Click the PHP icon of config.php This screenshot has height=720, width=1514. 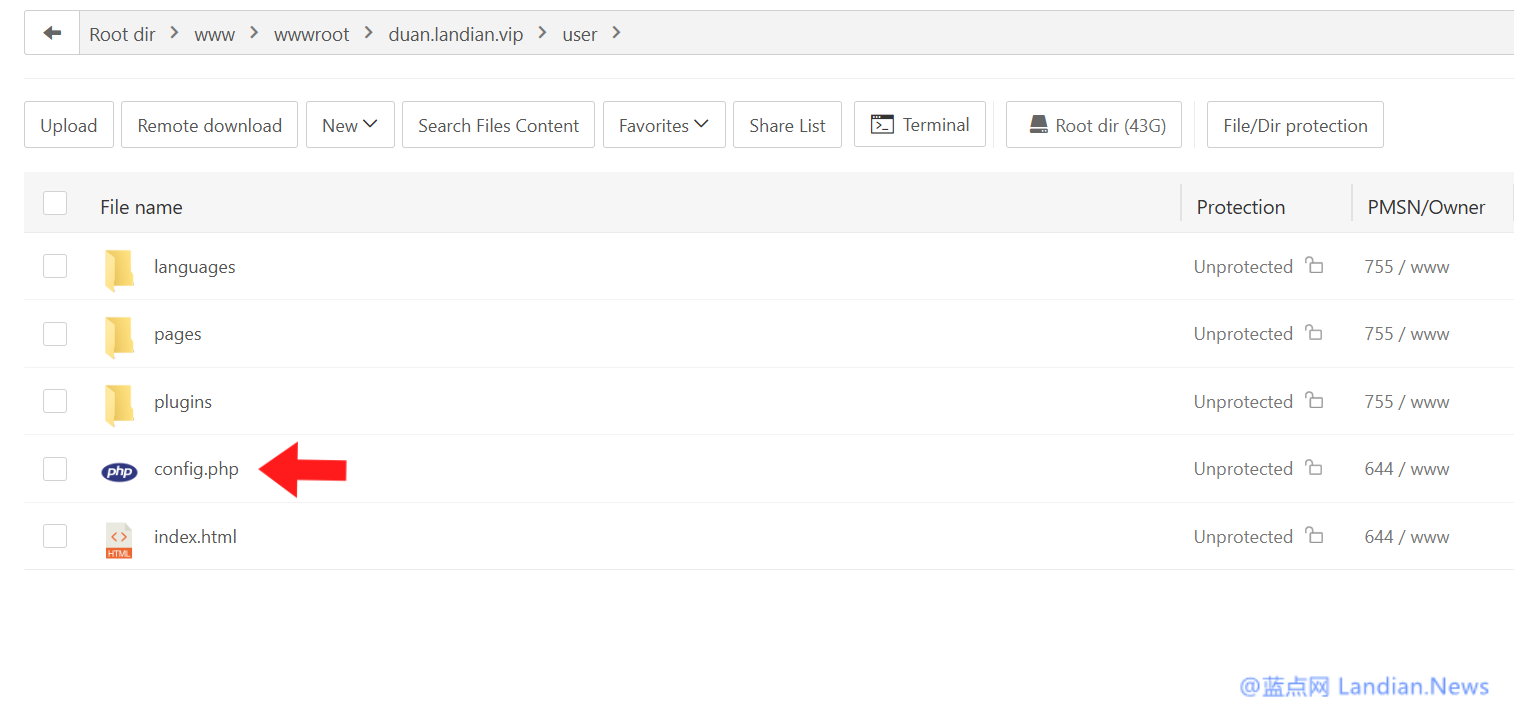coord(119,471)
